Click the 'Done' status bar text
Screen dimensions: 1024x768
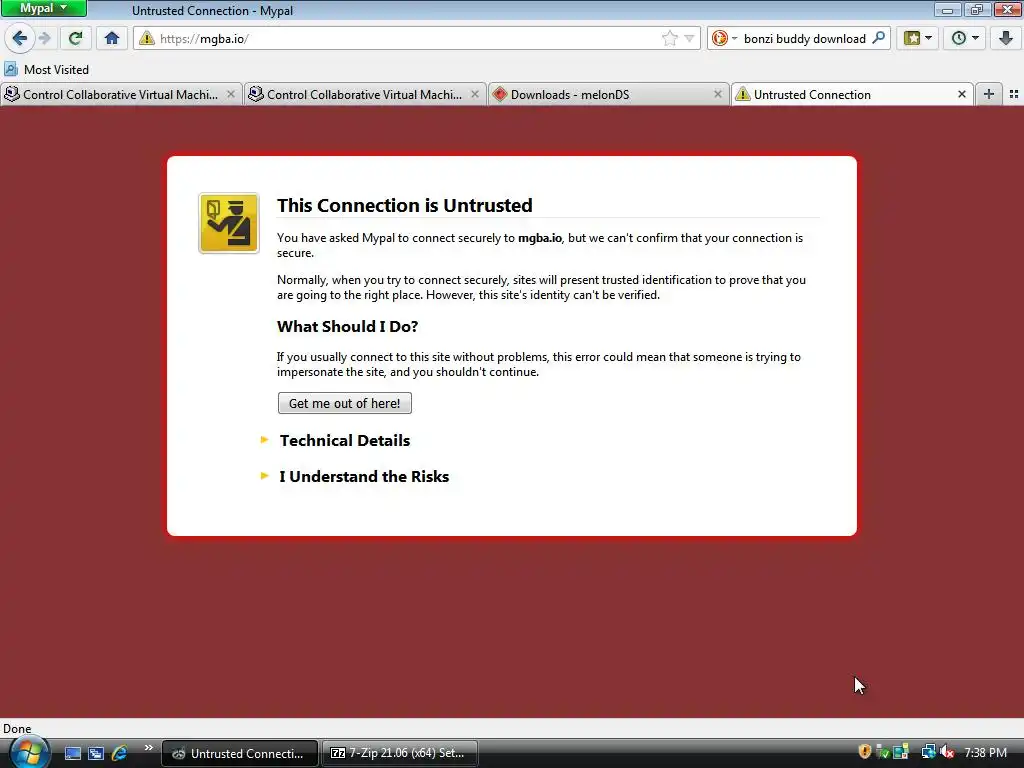click(x=17, y=729)
